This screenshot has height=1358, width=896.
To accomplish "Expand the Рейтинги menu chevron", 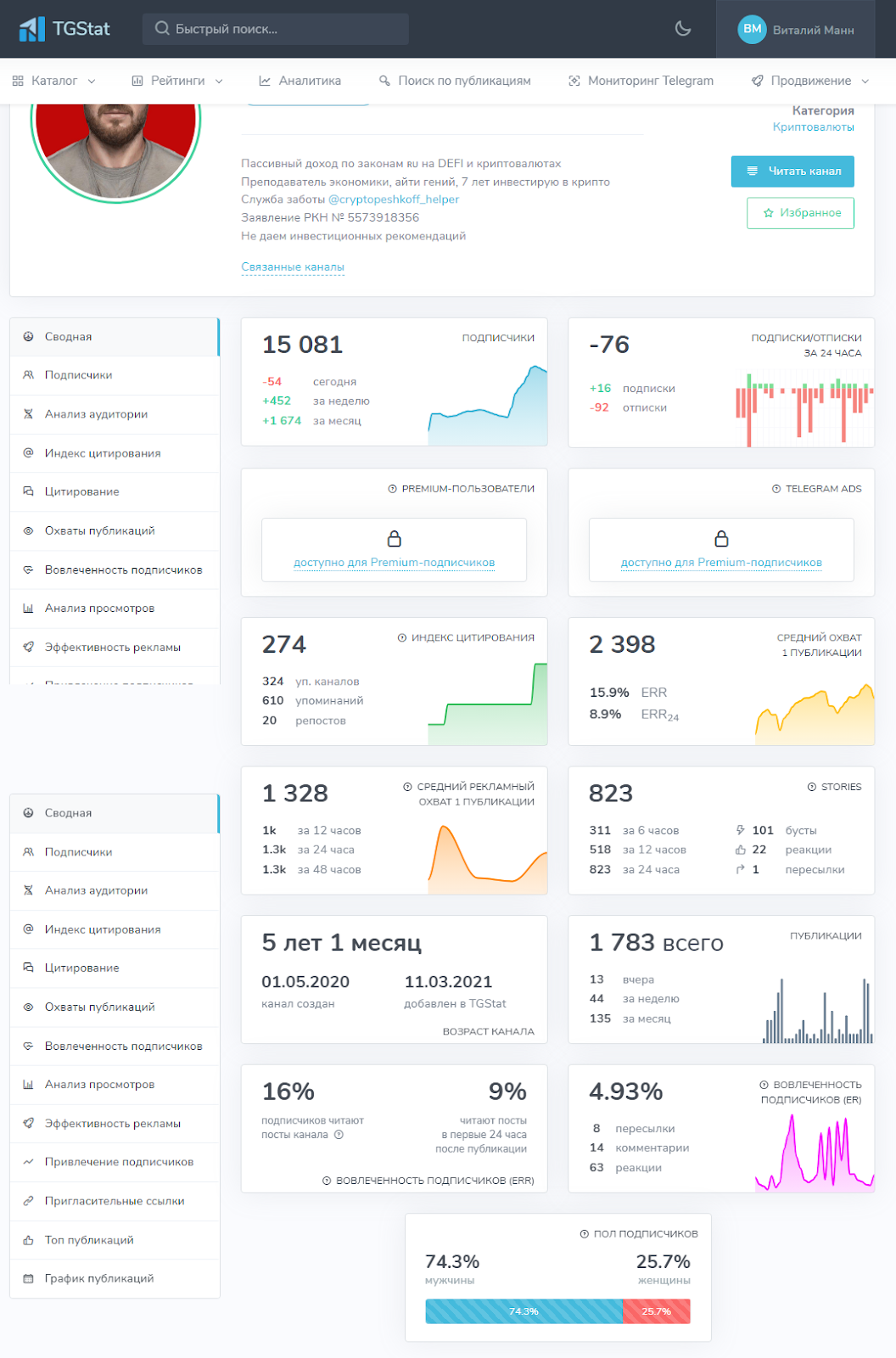I will tap(219, 81).
